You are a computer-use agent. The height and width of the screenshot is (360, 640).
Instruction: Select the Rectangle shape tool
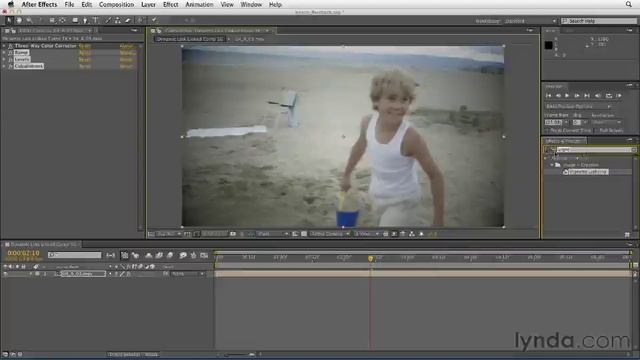(75, 20)
